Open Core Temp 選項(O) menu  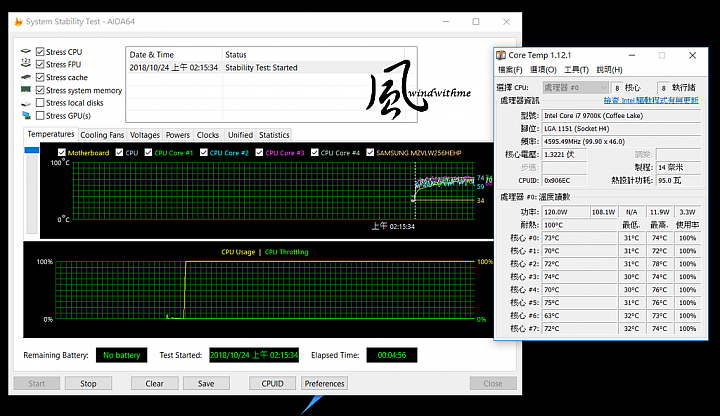pos(543,70)
